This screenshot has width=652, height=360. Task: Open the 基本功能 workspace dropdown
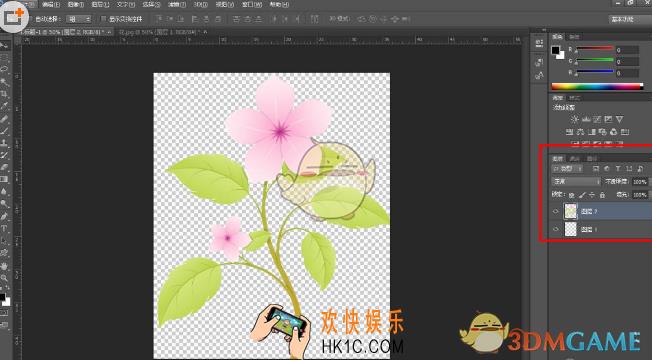[630, 19]
